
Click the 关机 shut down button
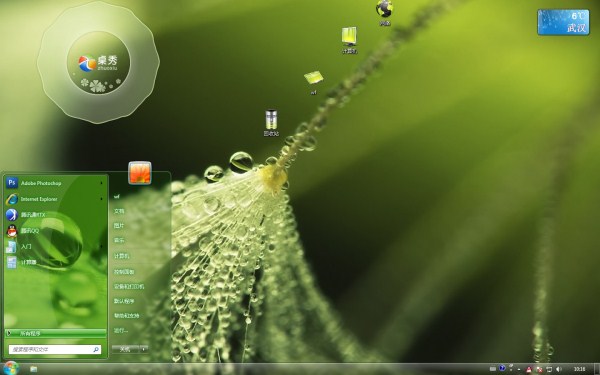click(x=126, y=349)
